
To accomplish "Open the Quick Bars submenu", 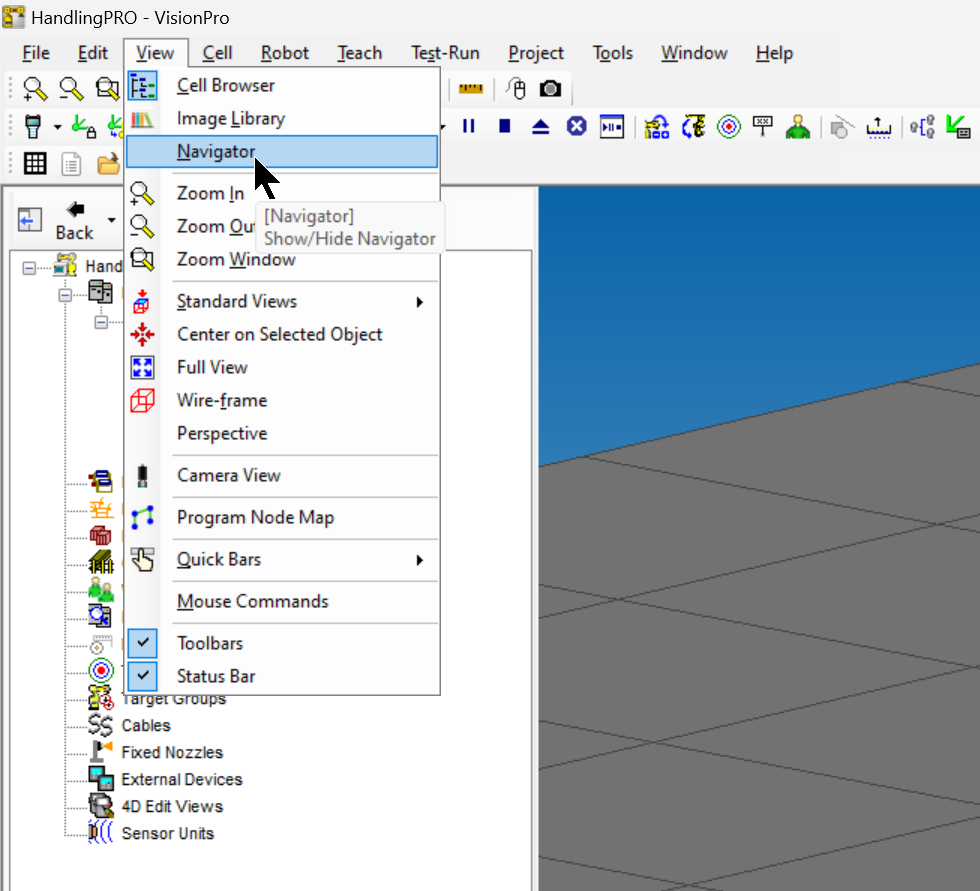I will pyautogui.click(x=282, y=559).
